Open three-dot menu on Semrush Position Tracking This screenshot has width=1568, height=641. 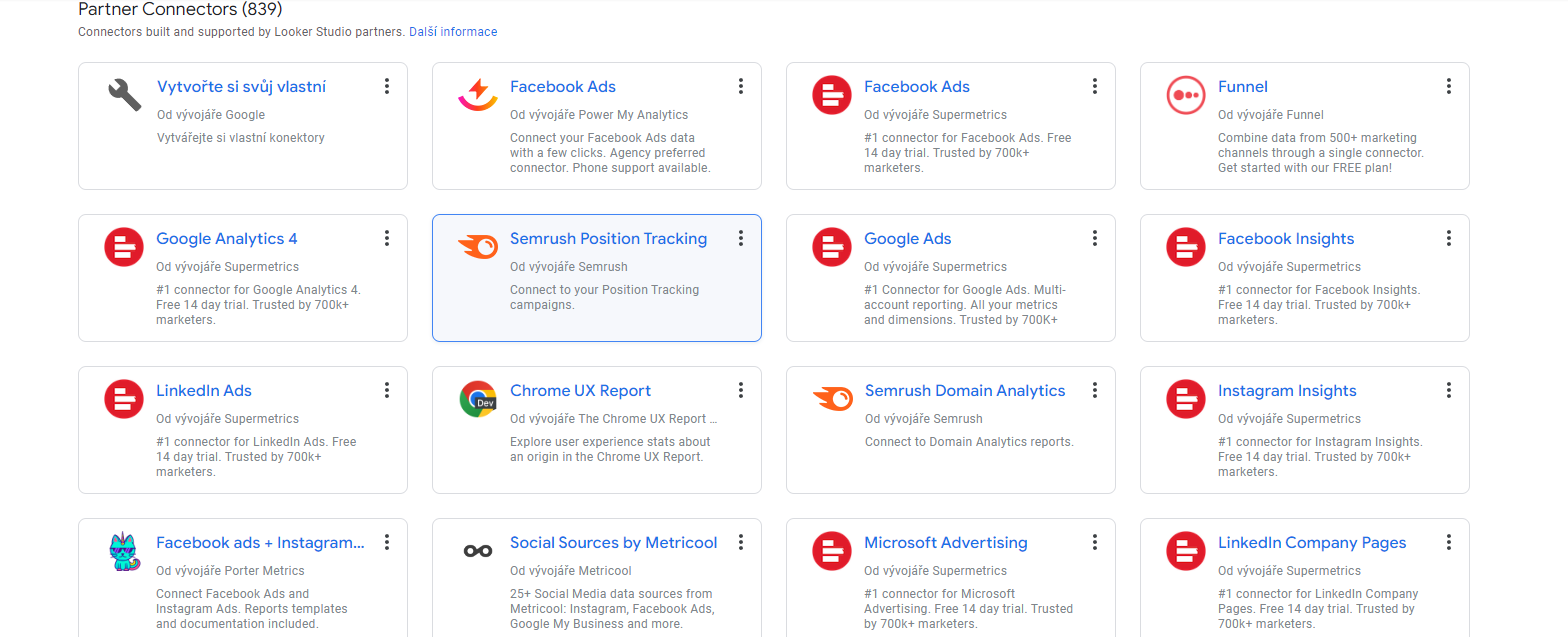740,238
